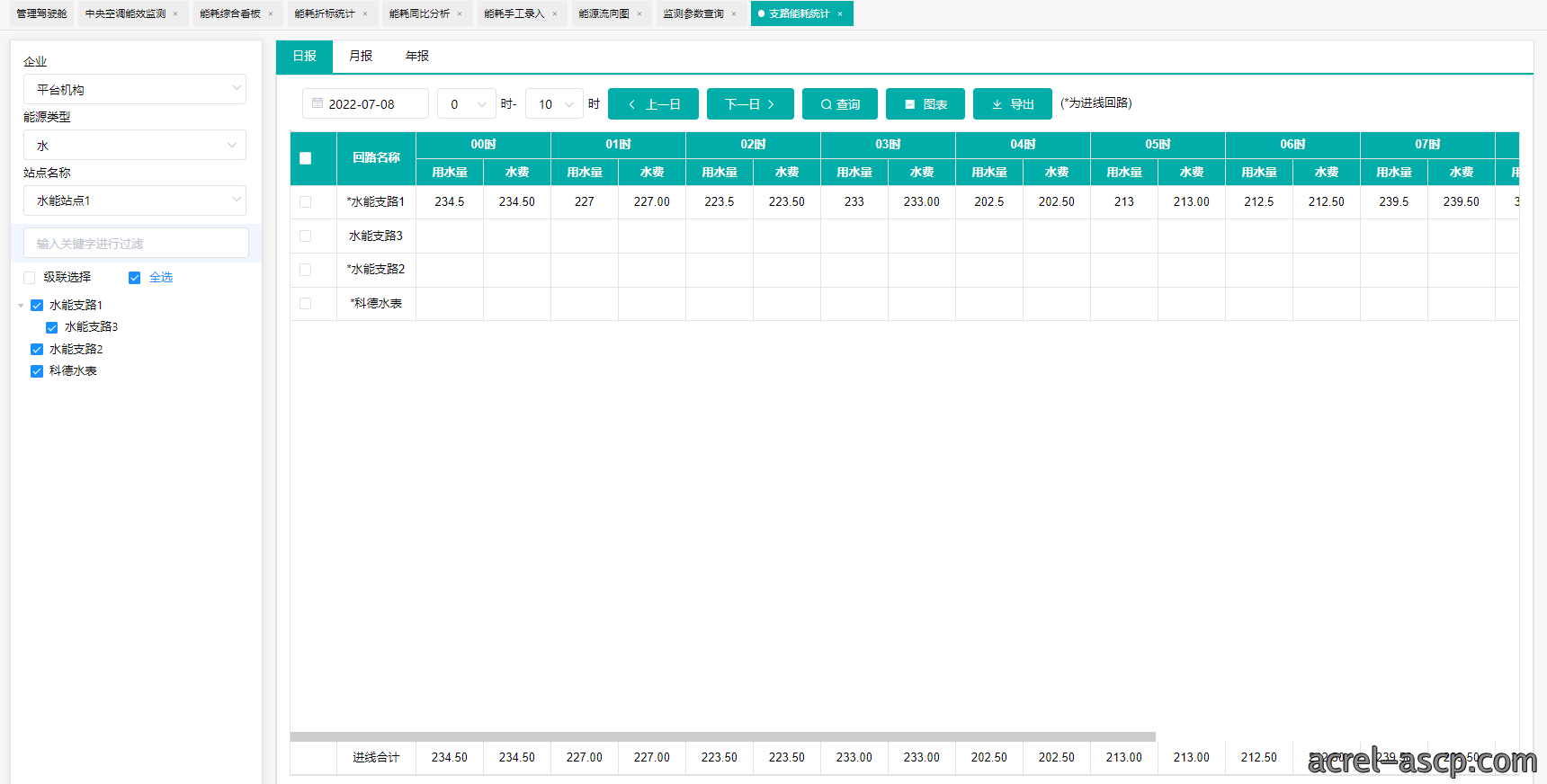Image resolution: width=1547 pixels, height=784 pixels.
Task: Click the left arrow on 上一日 button
Action: [632, 104]
